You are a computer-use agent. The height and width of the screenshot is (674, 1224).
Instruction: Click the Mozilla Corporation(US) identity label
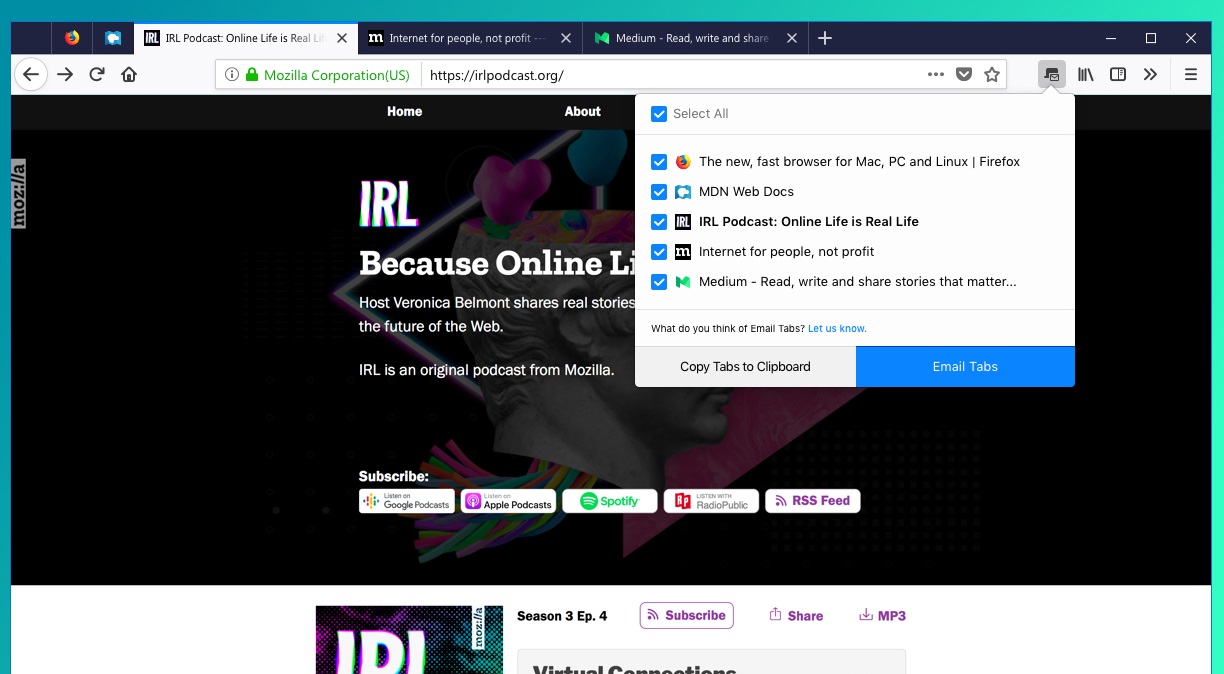coord(337,75)
